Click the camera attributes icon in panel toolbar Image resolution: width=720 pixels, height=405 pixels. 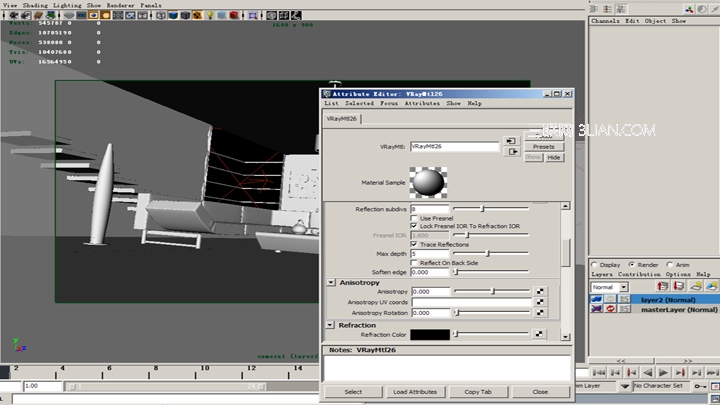(x=26, y=15)
